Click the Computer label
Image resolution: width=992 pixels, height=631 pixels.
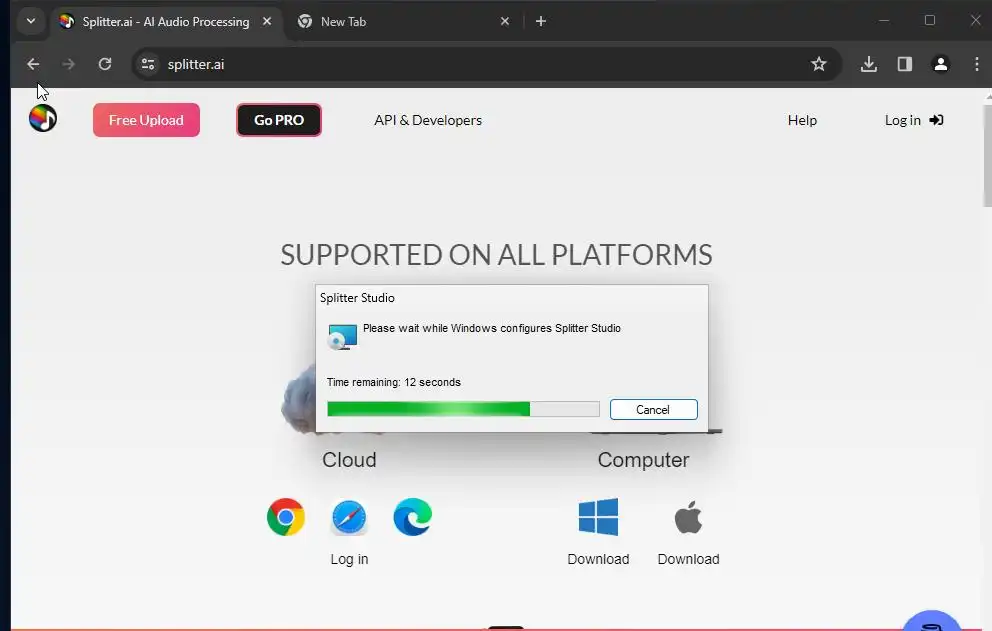click(643, 459)
